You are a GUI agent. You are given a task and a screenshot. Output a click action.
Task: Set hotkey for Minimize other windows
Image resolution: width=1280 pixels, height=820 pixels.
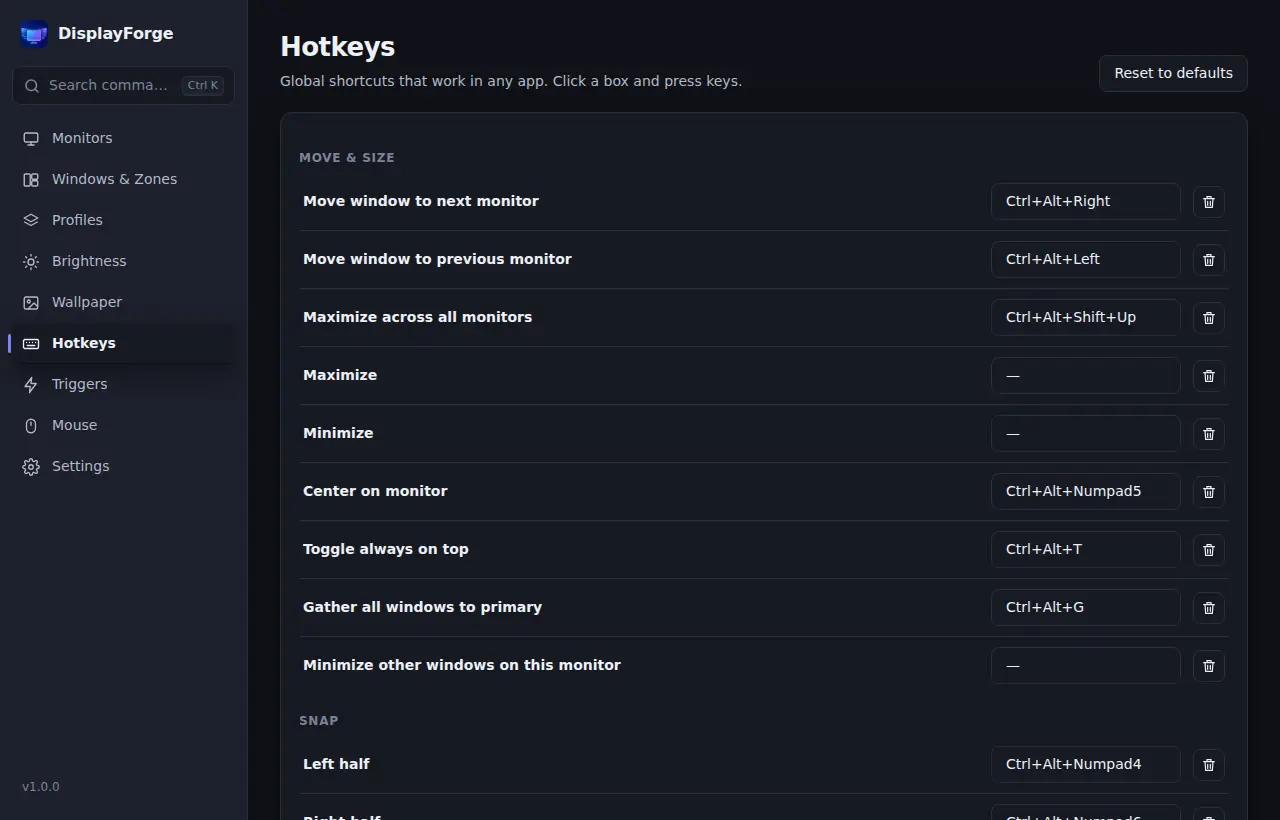(1085, 665)
